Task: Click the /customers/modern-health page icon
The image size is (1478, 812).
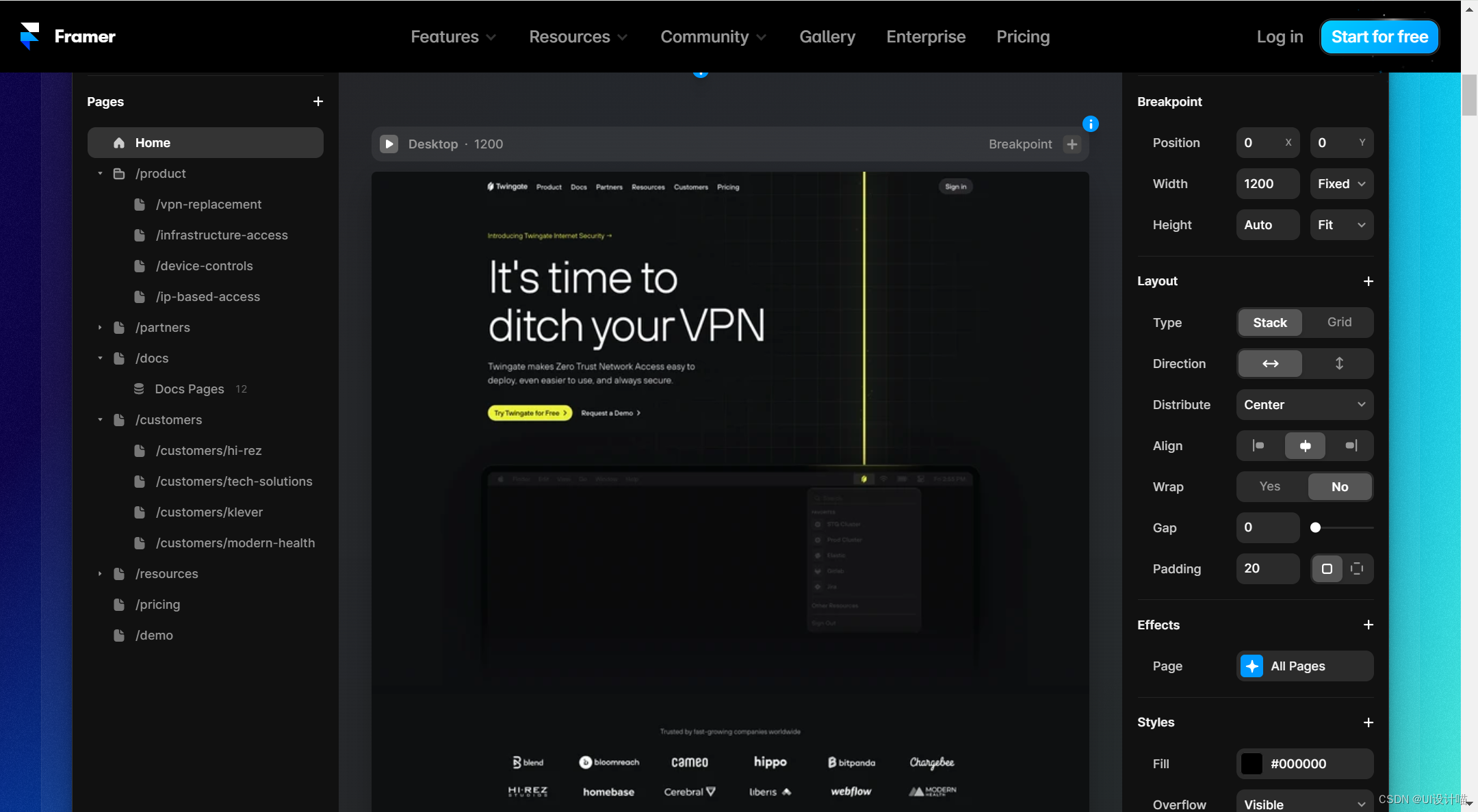Action: [x=140, y=543]
